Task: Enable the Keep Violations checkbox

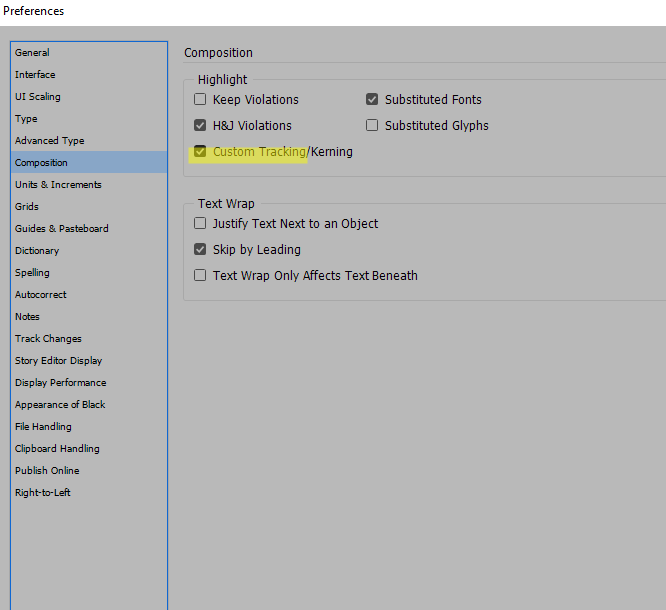Action: pyautogui.click(x=201, y=100)
